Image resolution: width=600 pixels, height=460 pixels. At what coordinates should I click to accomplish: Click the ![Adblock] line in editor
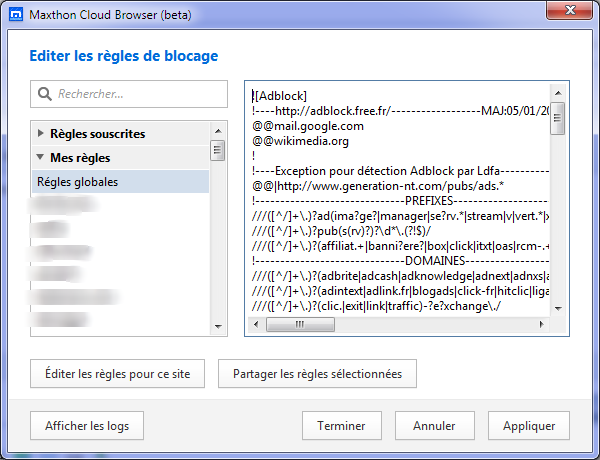pos(279,96)
